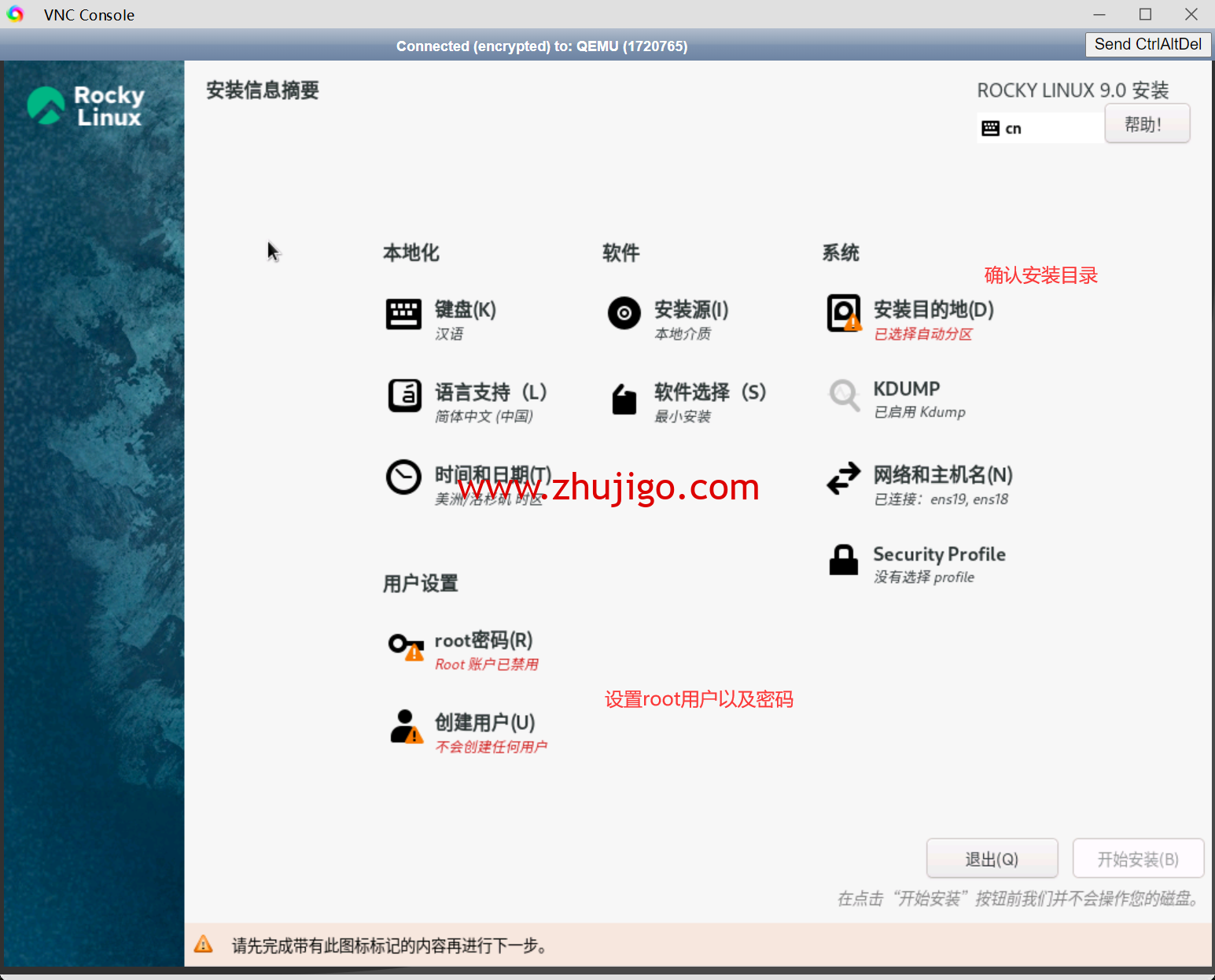Open 语言支持 (L) label
Image resolution: width=1215 pixels, height=980 pixels.
coord(491,392)
